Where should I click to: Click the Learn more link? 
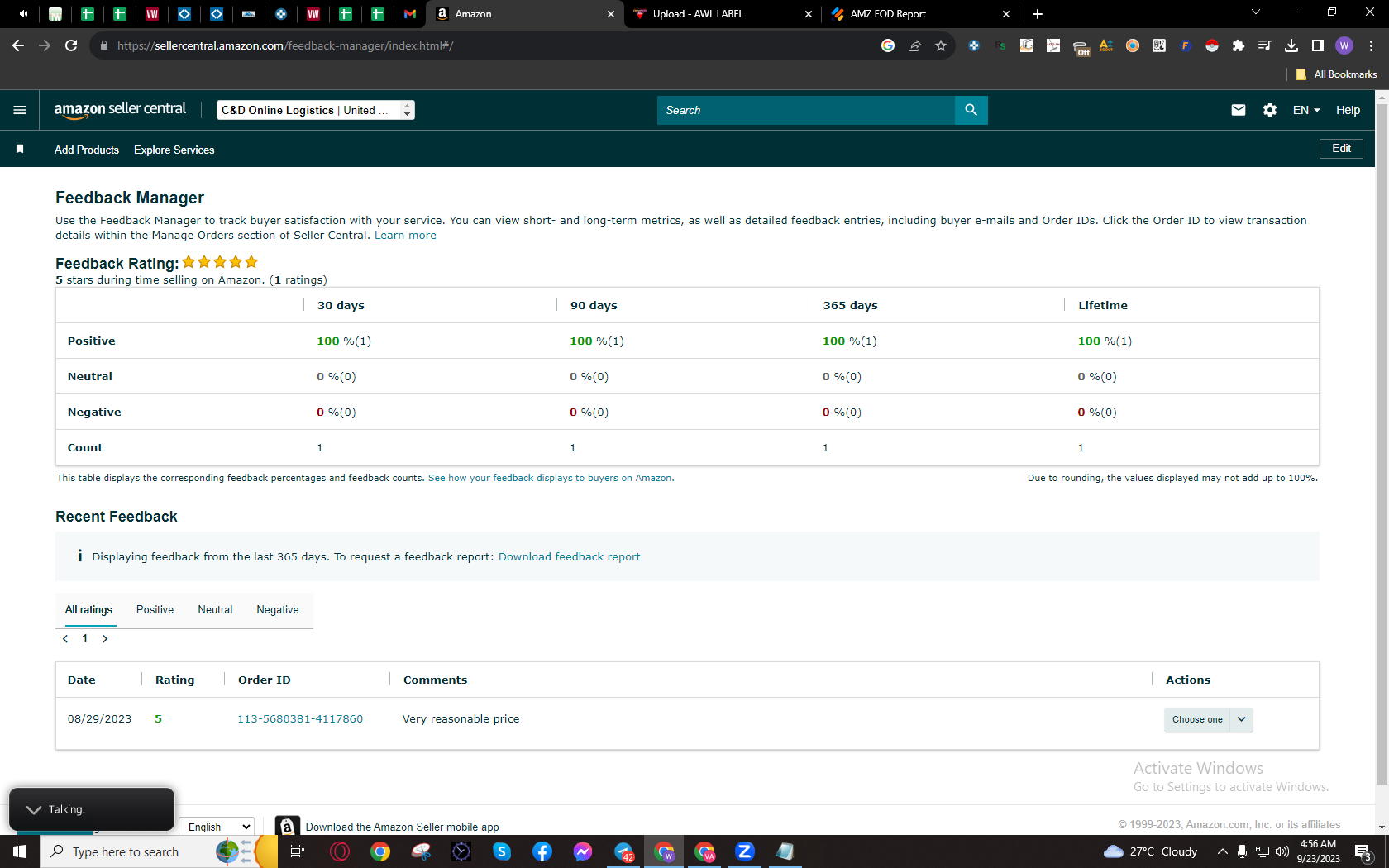pos(405,236)
